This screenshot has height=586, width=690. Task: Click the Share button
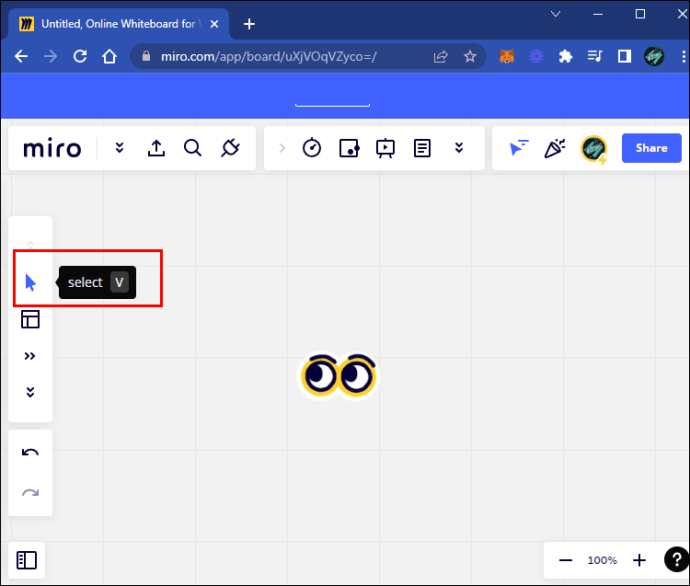pyautogui.click(x=651, y=148)
